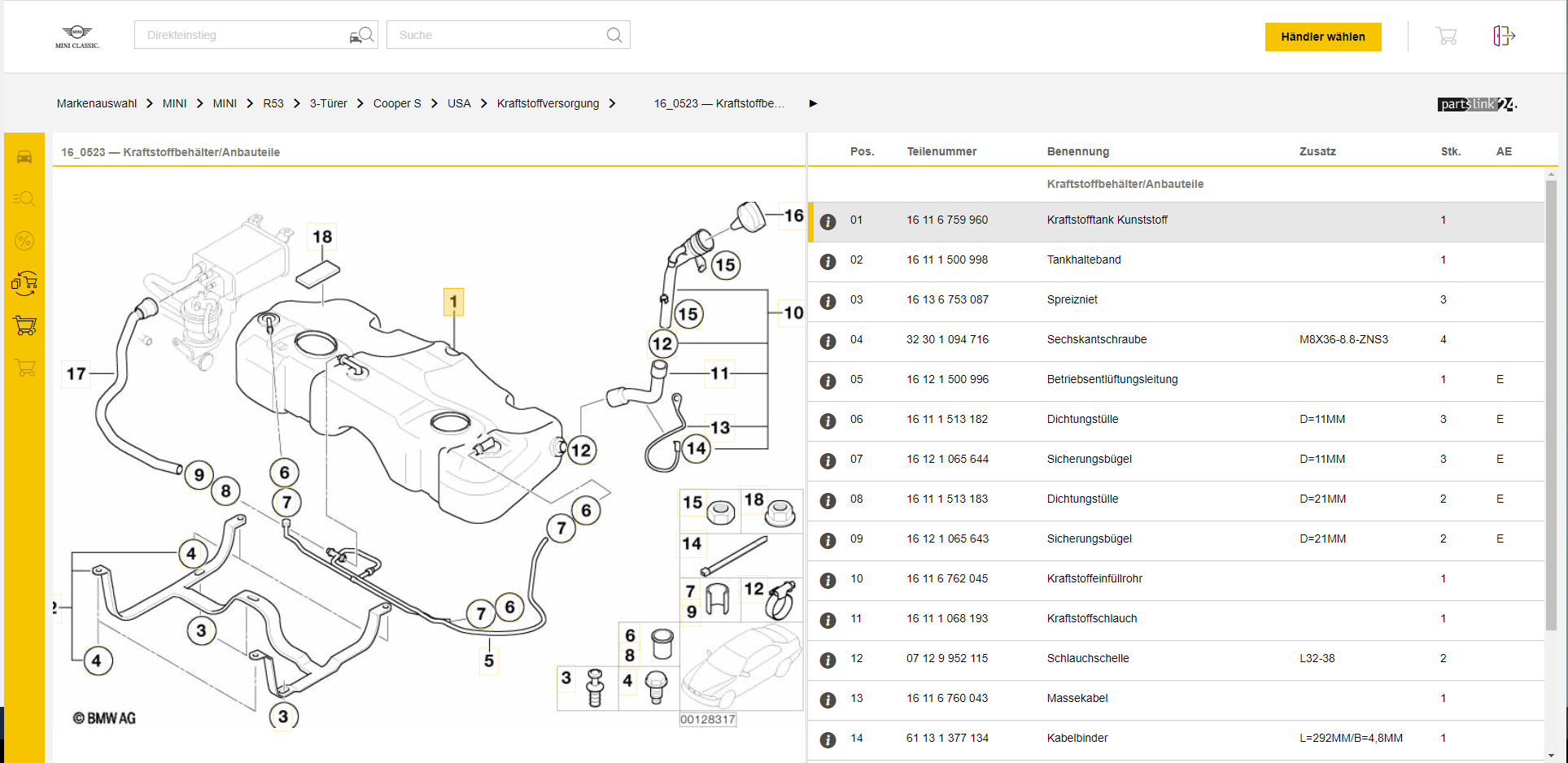Screen dimensions: 1568x763
Task: Select the R53 breadcrumb item
Action: (x=273, y=103)
